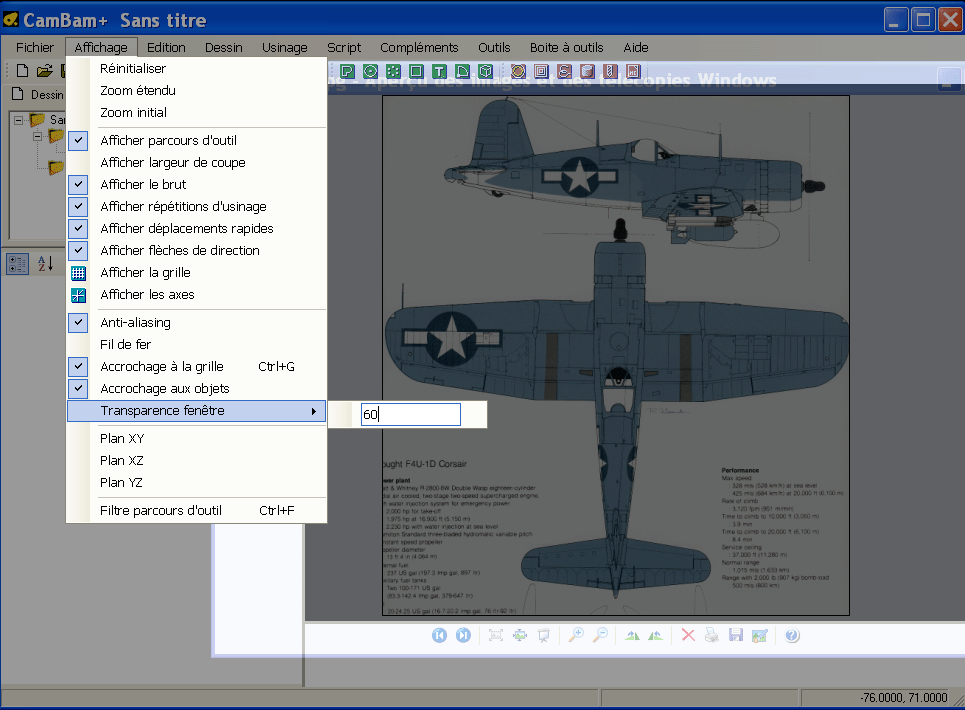The width and height of the screenshot is (965, 710).
Task: Zoom out with magnifier minus in viewer
Action: (x=600, y=636)
